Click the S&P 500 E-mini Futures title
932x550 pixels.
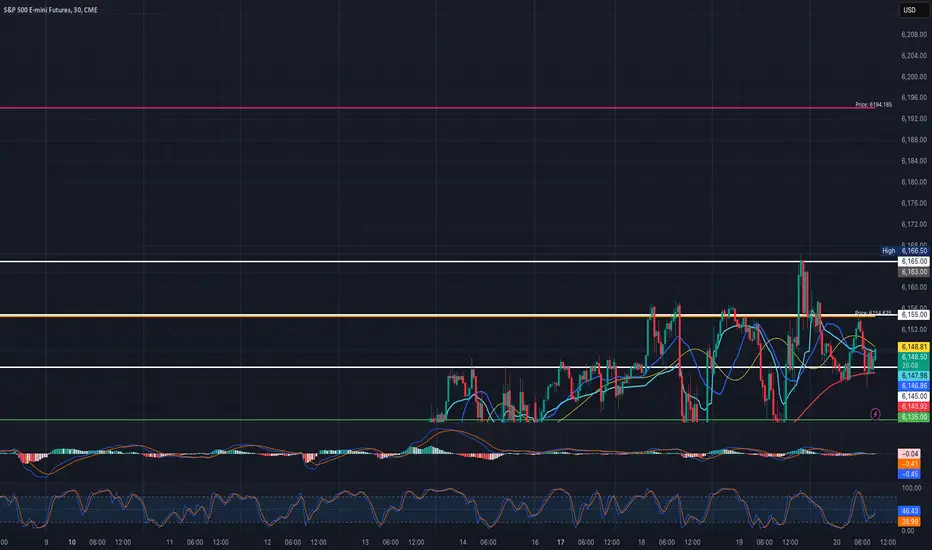(x=51, y=10)
